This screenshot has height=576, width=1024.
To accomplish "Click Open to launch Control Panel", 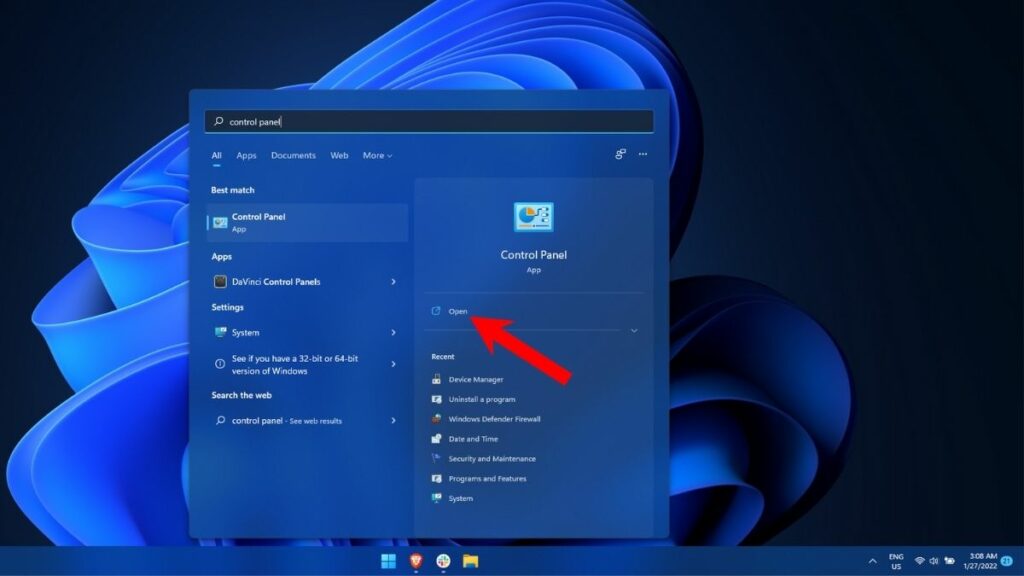I will coord(457,311).
